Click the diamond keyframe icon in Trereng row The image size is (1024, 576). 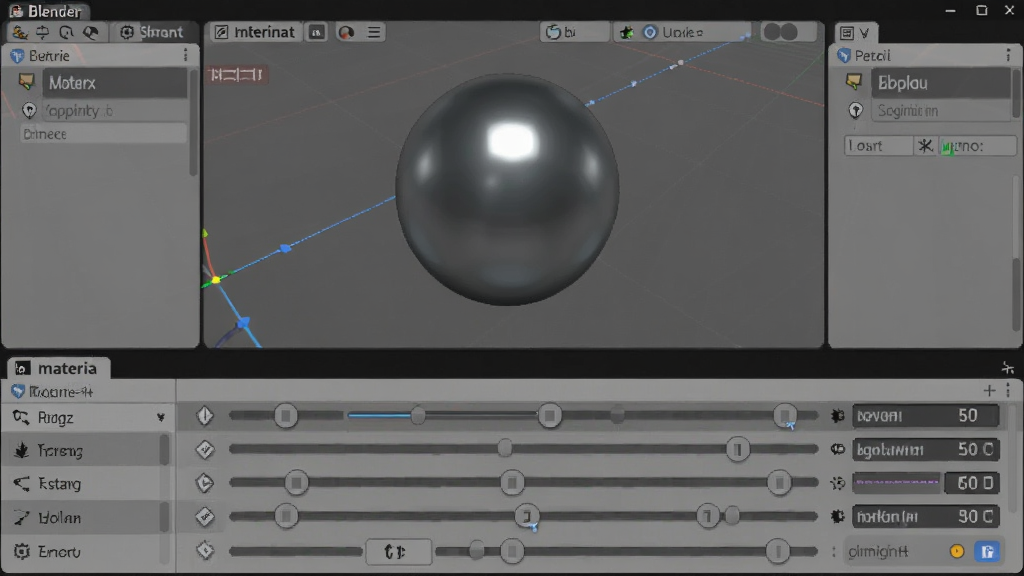point(205,449)
